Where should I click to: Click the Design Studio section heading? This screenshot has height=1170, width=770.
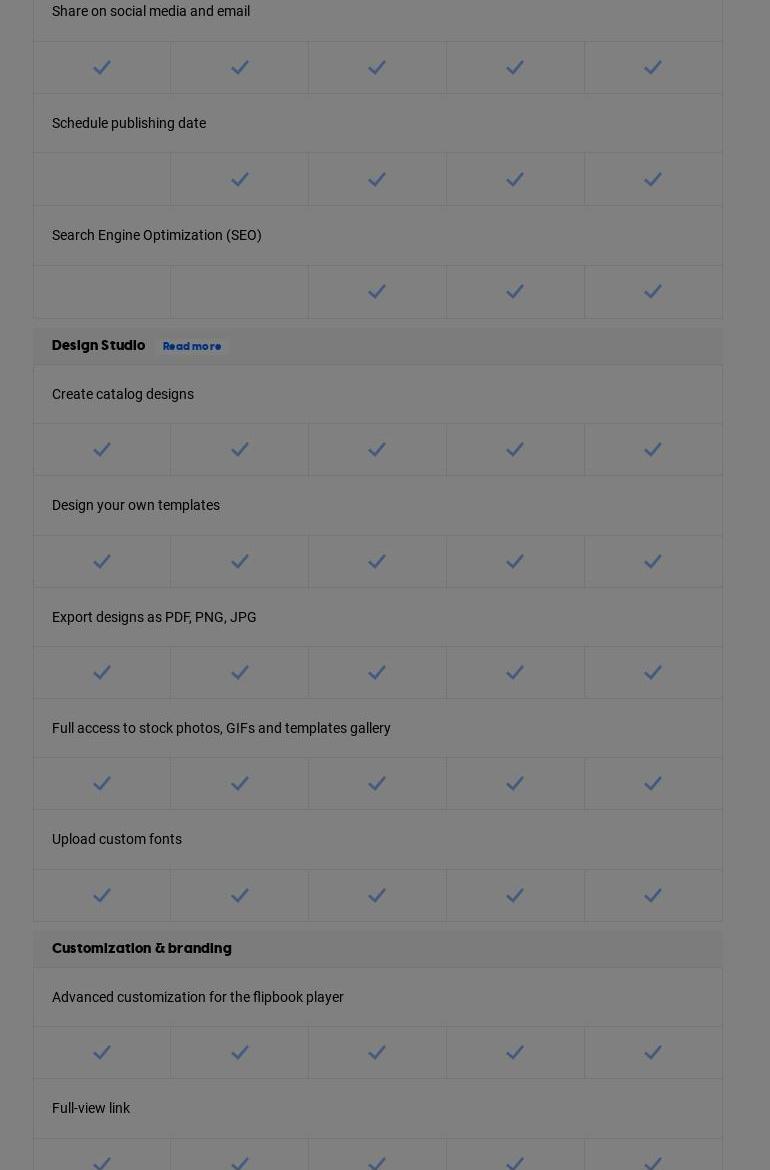[x=98, y=346]
